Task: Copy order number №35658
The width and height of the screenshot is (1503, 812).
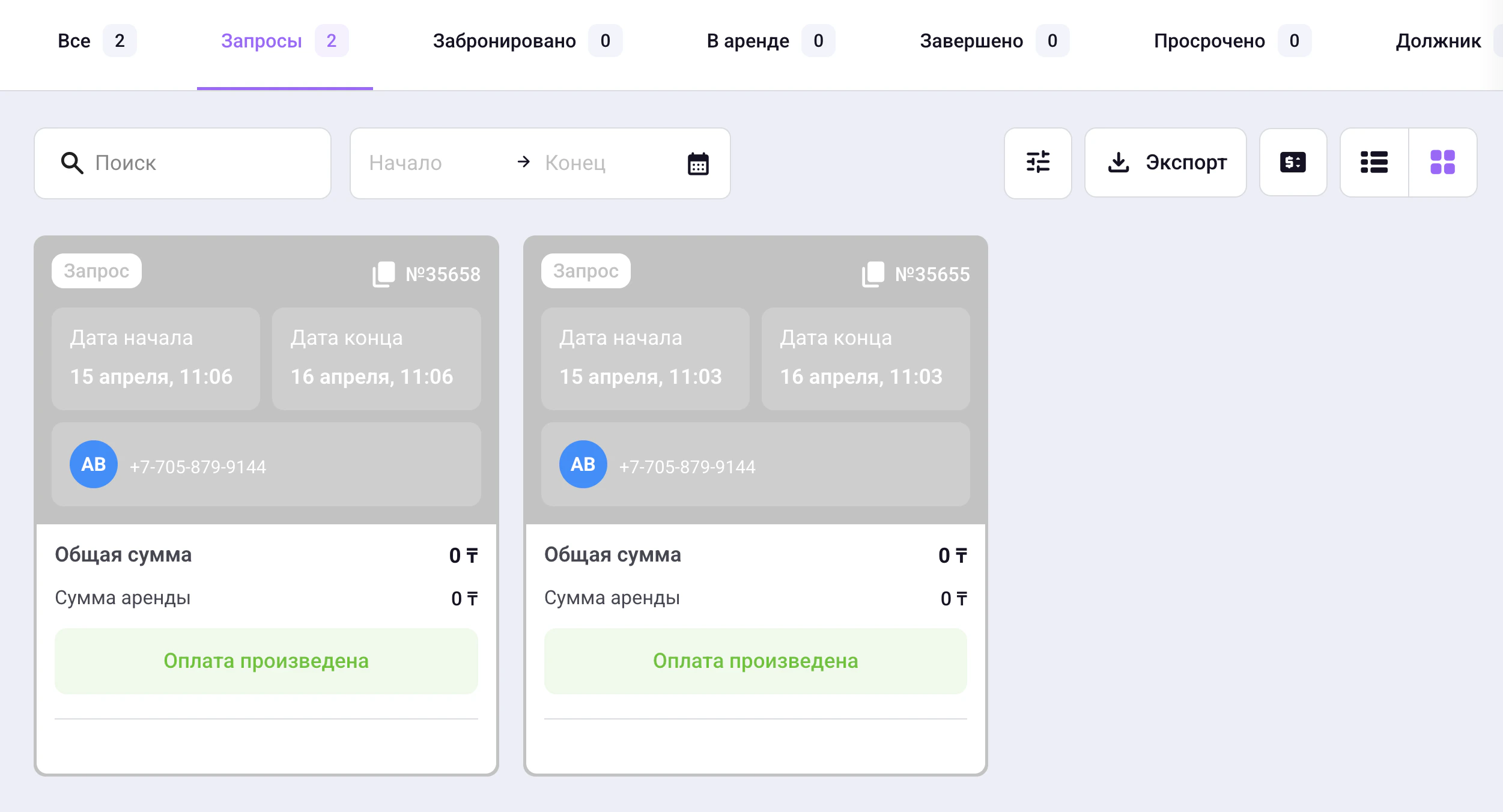Action: [383, 274]
